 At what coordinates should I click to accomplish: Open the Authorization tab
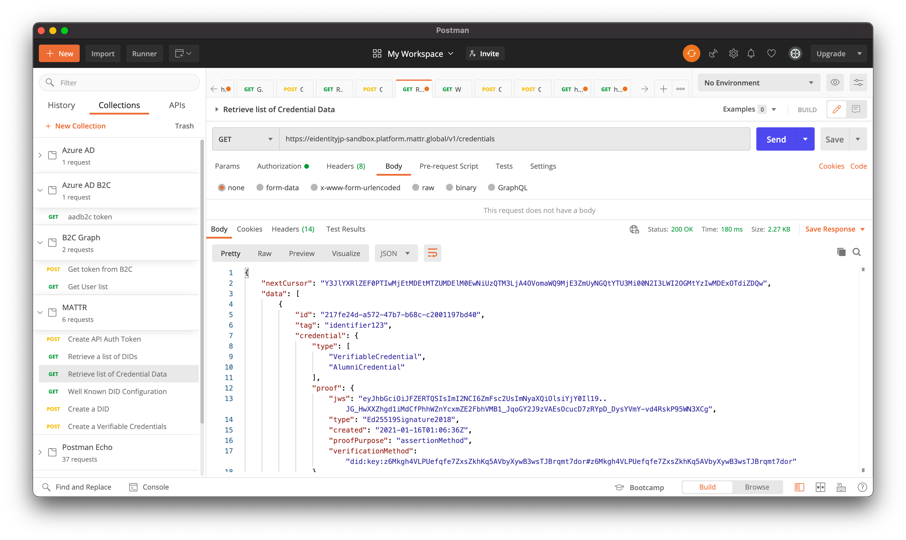point(283,166)
